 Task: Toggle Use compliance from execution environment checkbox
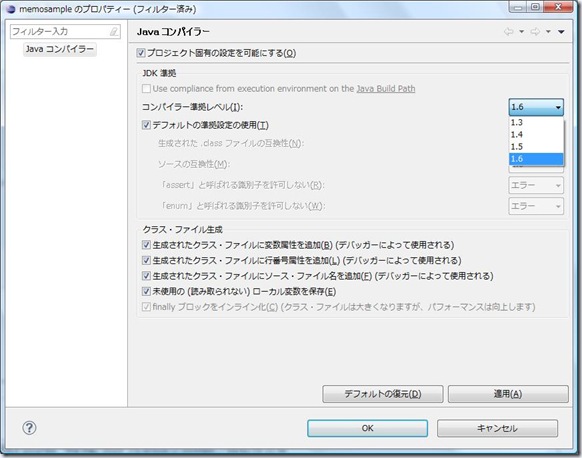(x=146, y=89)
